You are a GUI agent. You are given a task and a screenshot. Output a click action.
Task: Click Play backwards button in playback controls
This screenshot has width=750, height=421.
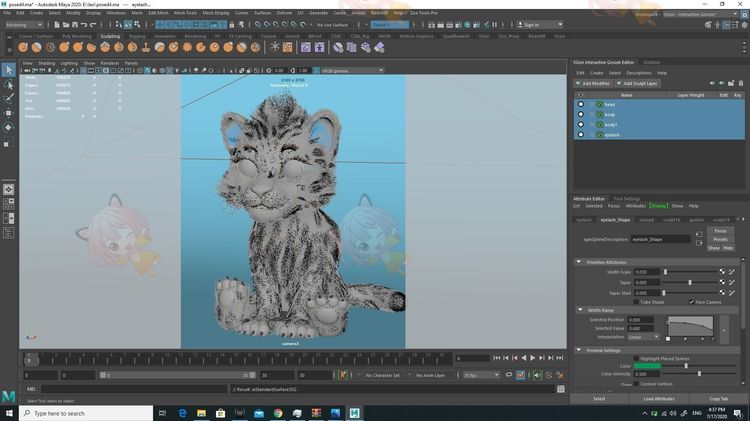(x=524, y=358)
